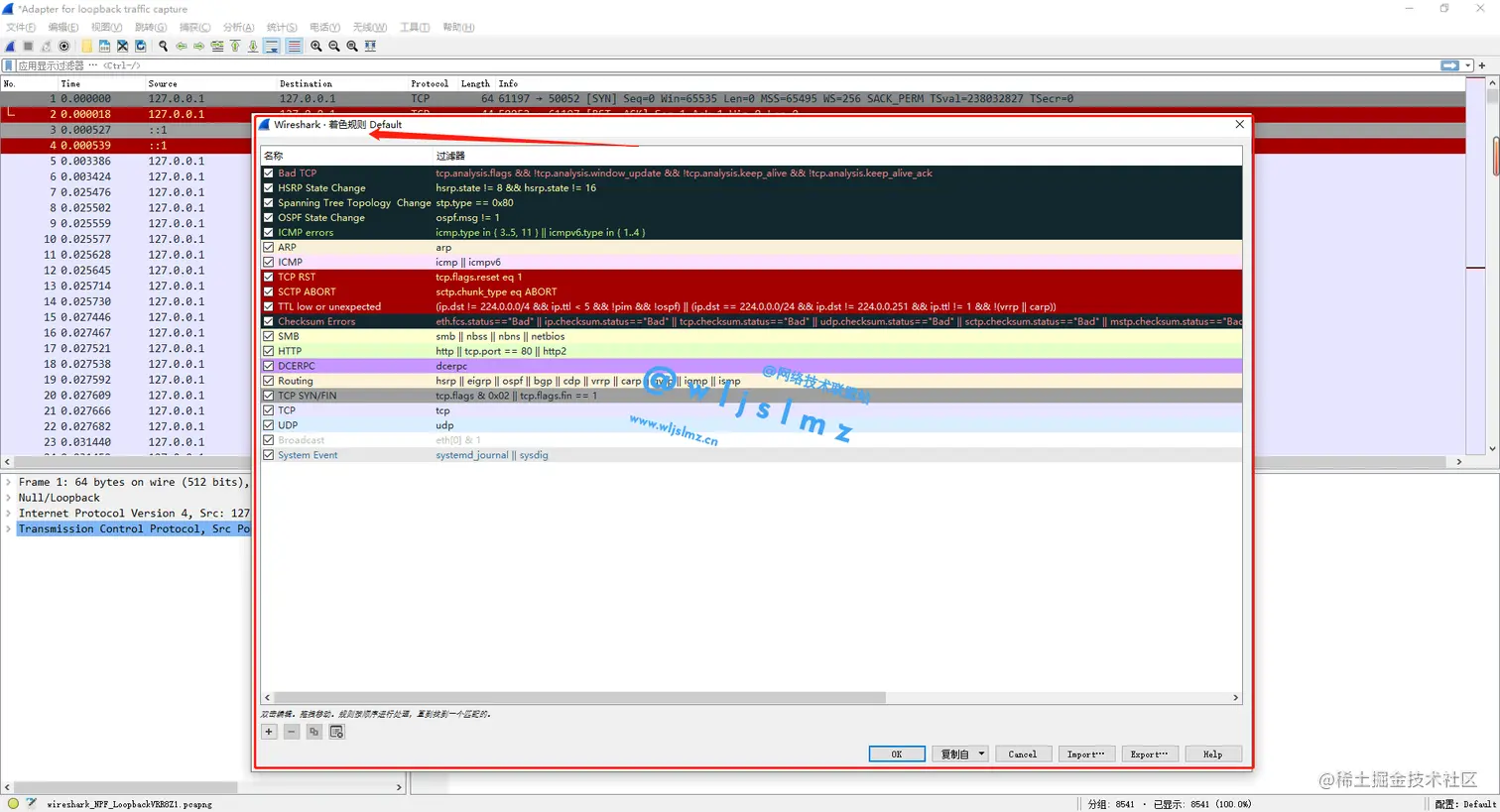Jump to the first packet via toolbar
1500x812 pixels.
click(235, 46)
